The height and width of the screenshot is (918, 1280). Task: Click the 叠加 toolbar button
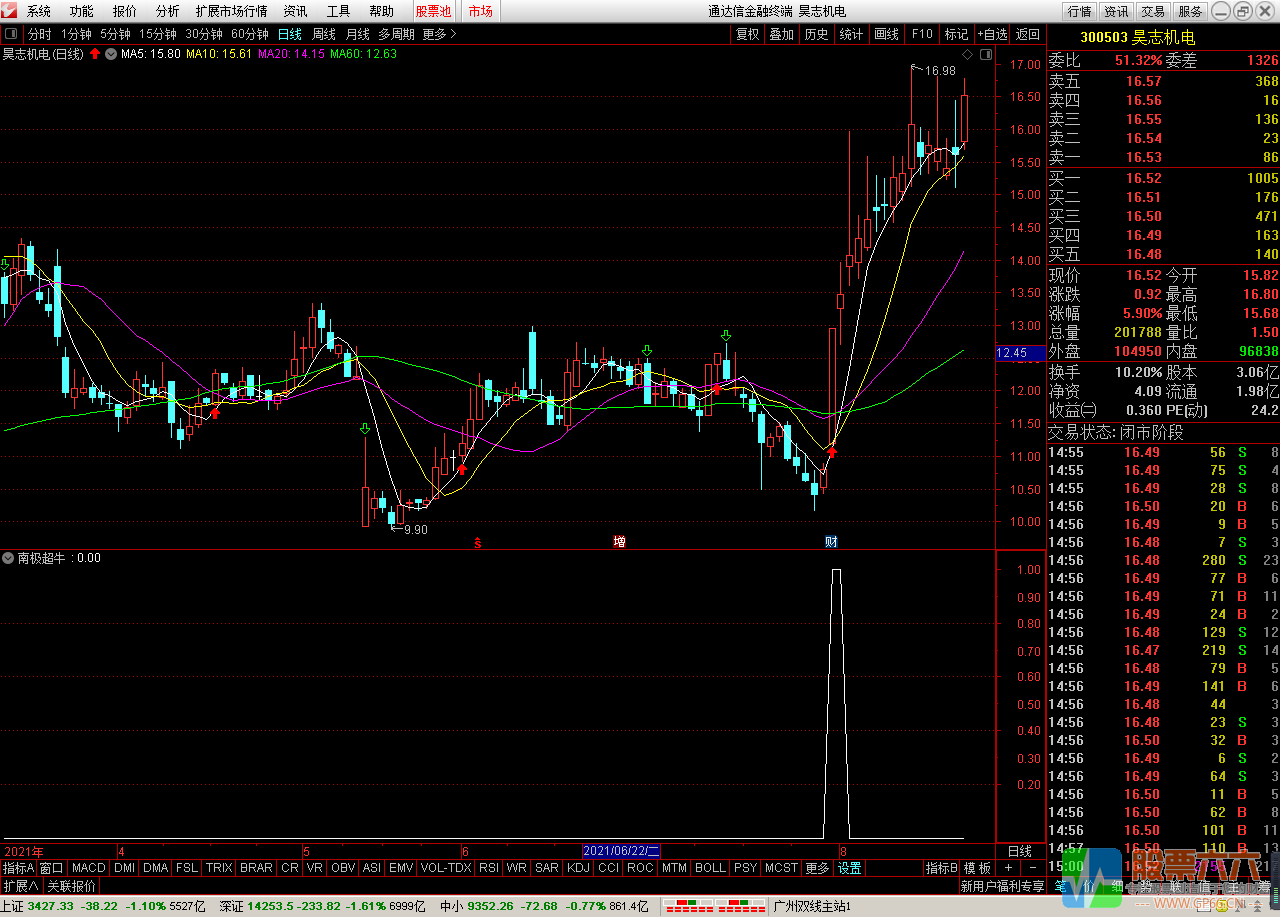point(781,34)
